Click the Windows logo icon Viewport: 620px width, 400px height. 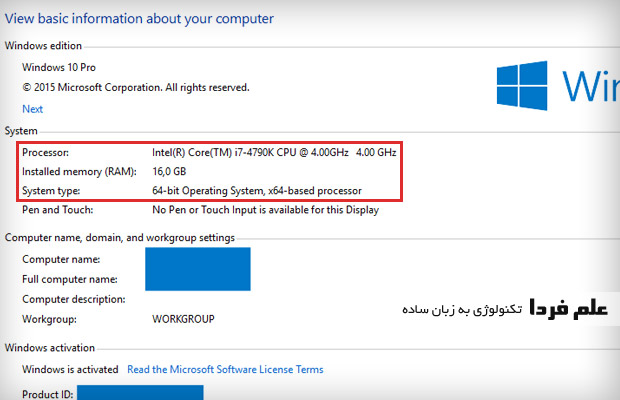(x=522, y=84)
